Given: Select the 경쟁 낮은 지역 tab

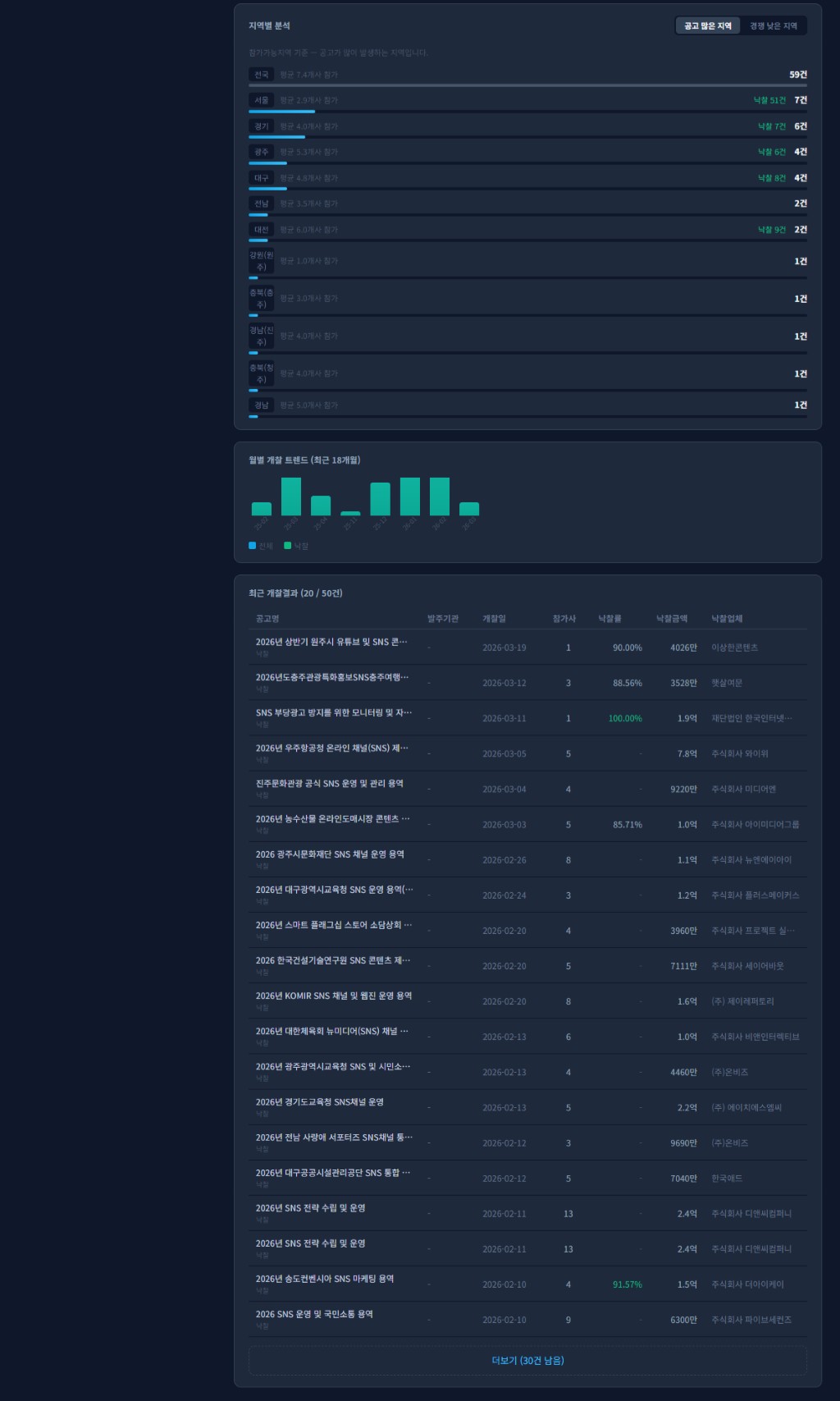Looking at the screenshot, I should [x=773, y=26].
